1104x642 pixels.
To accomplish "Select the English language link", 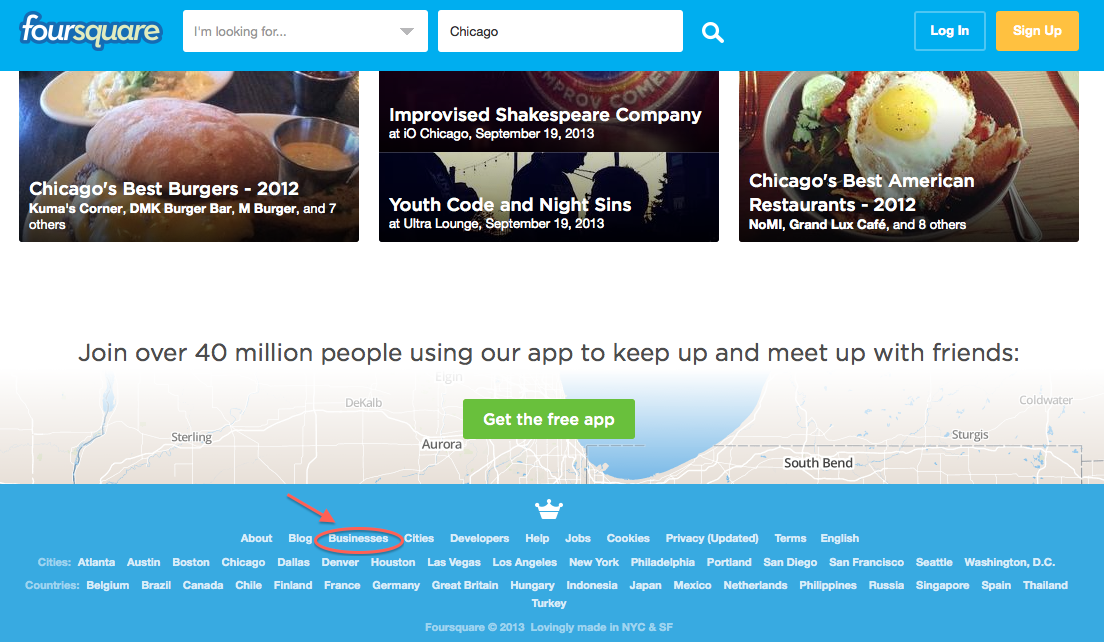I will click(x=839, y=539).
